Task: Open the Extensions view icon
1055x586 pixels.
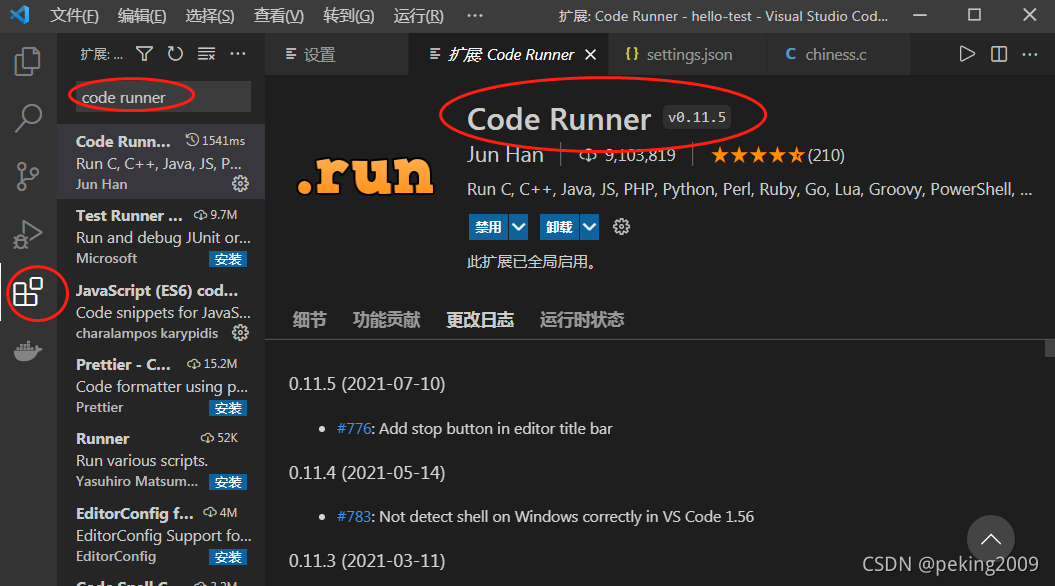Action: tap(28, 292)
